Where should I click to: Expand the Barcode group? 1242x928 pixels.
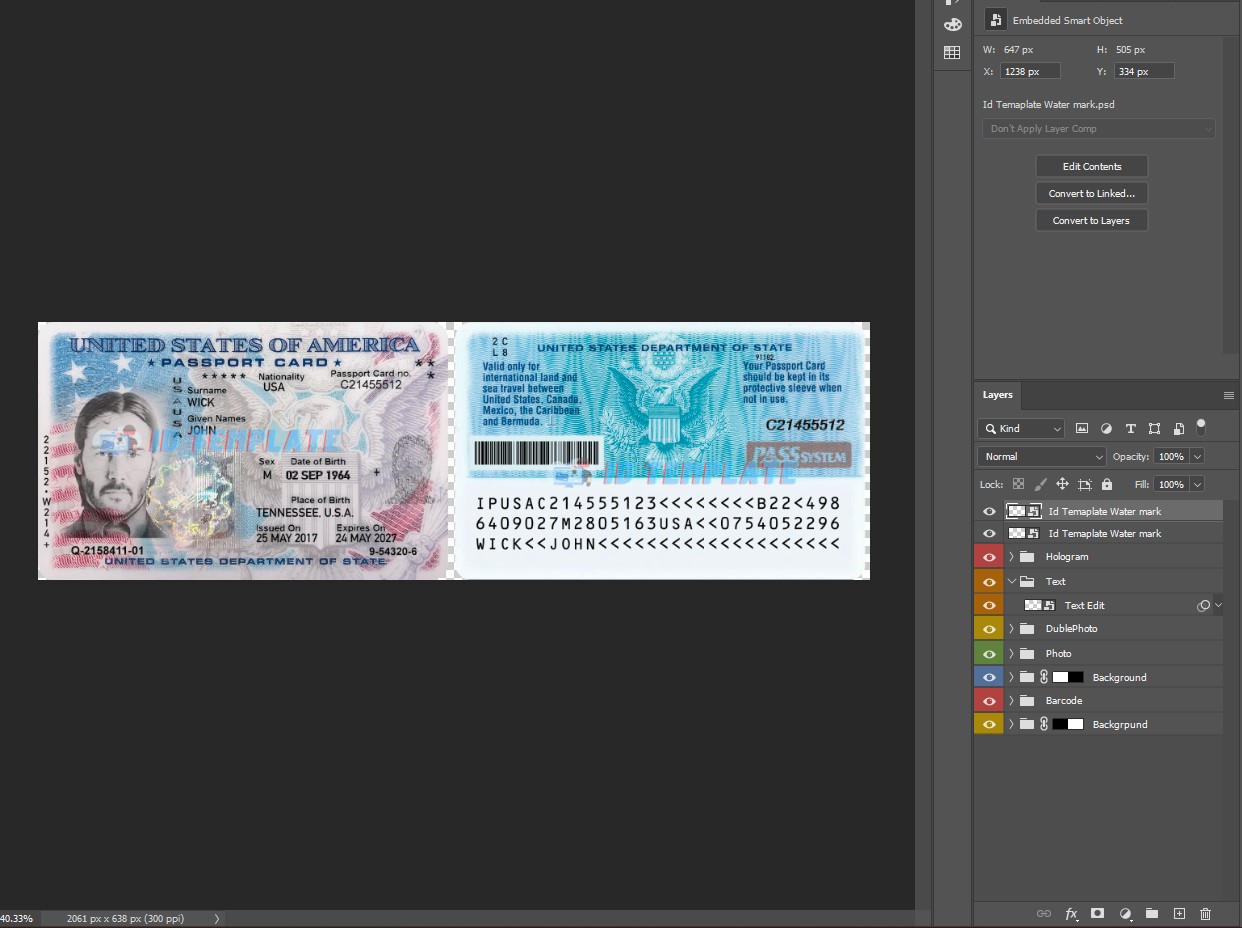pyautogui.click(x=1011, y=701)
